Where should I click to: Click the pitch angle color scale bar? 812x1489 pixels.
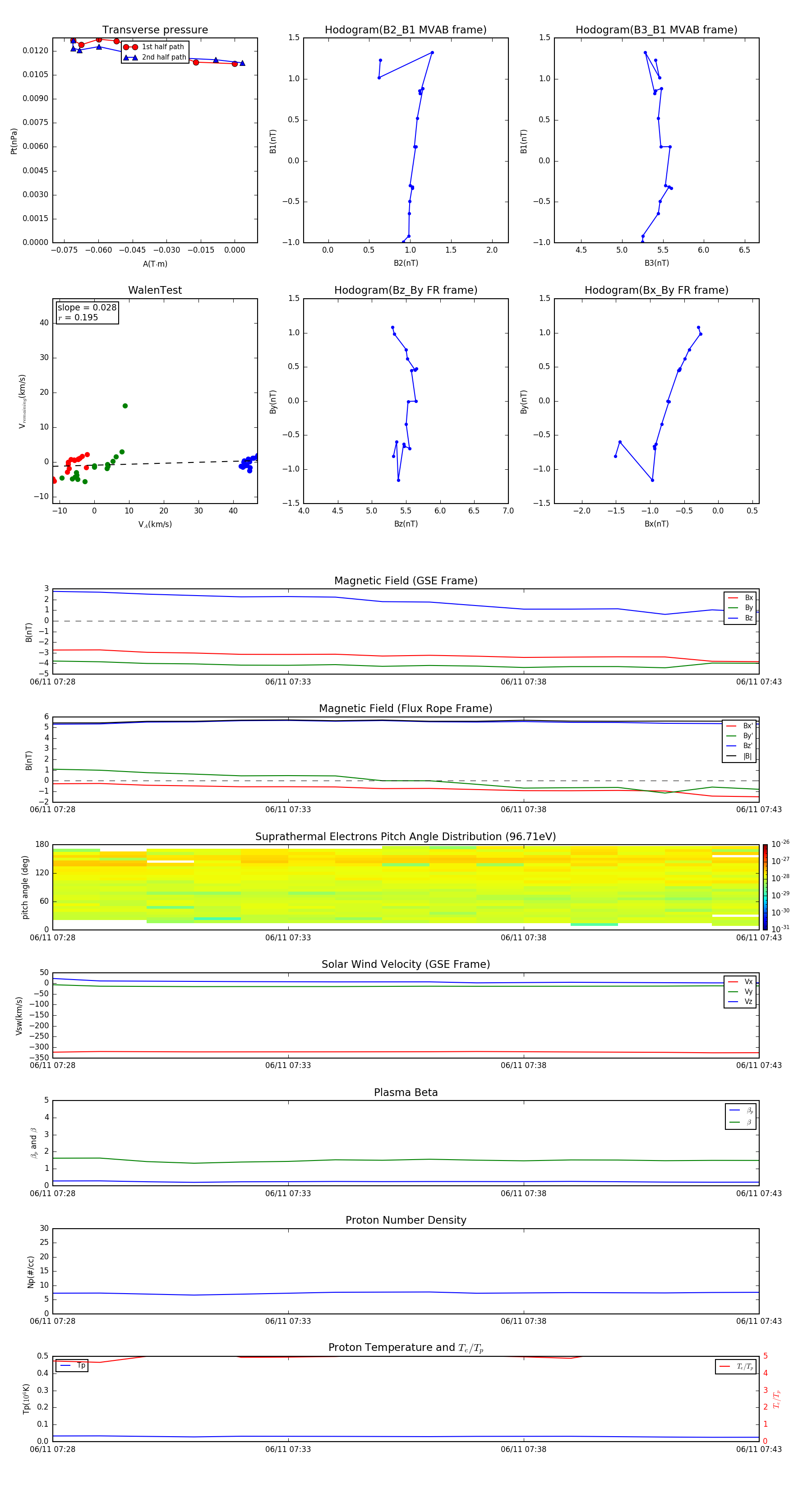[765, 887]
